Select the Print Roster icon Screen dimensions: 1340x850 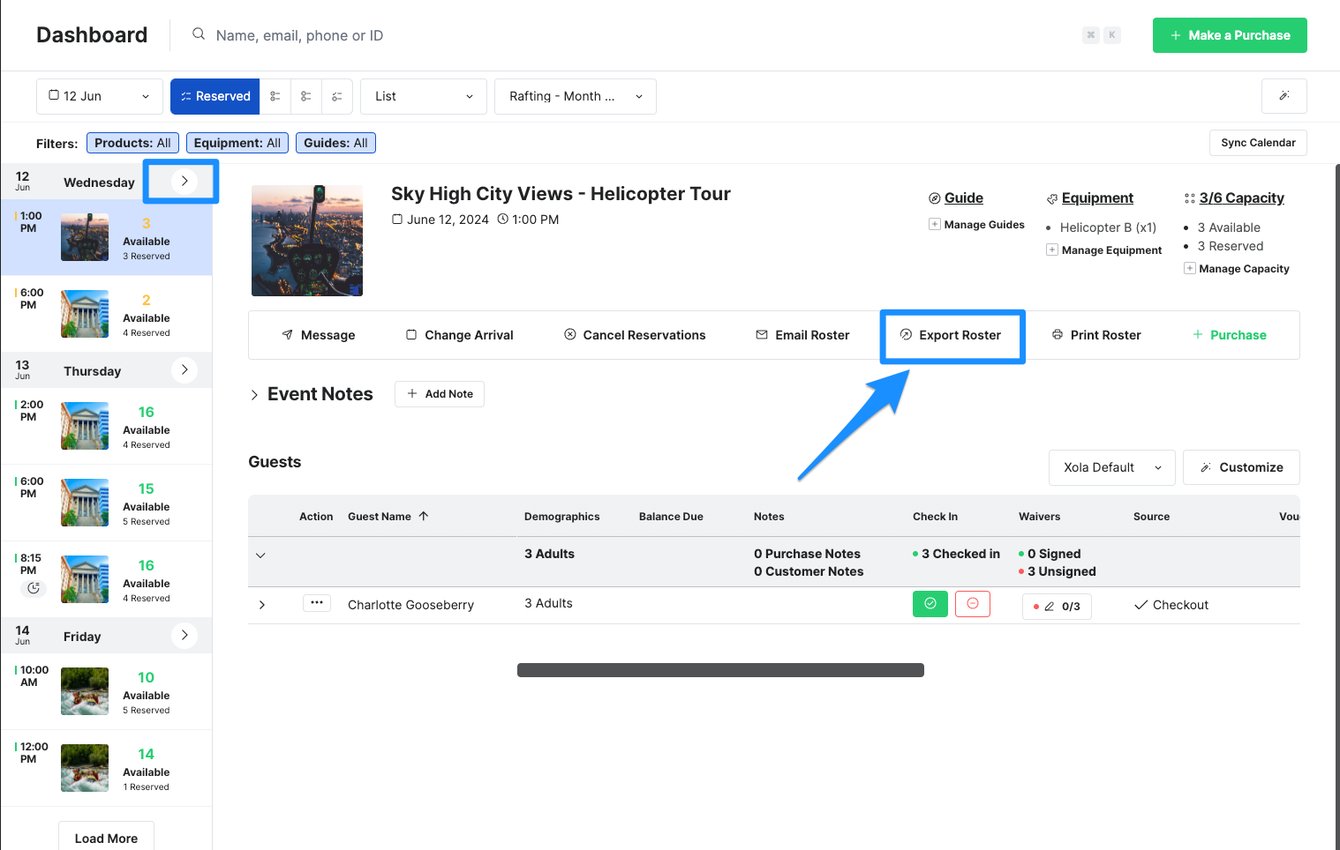pos(1058,335)
